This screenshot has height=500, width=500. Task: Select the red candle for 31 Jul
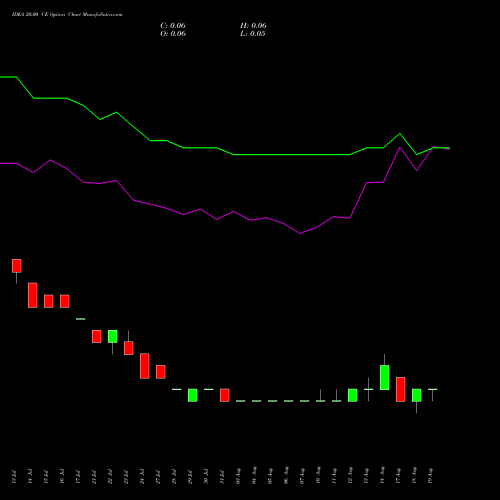click(224, 395)
